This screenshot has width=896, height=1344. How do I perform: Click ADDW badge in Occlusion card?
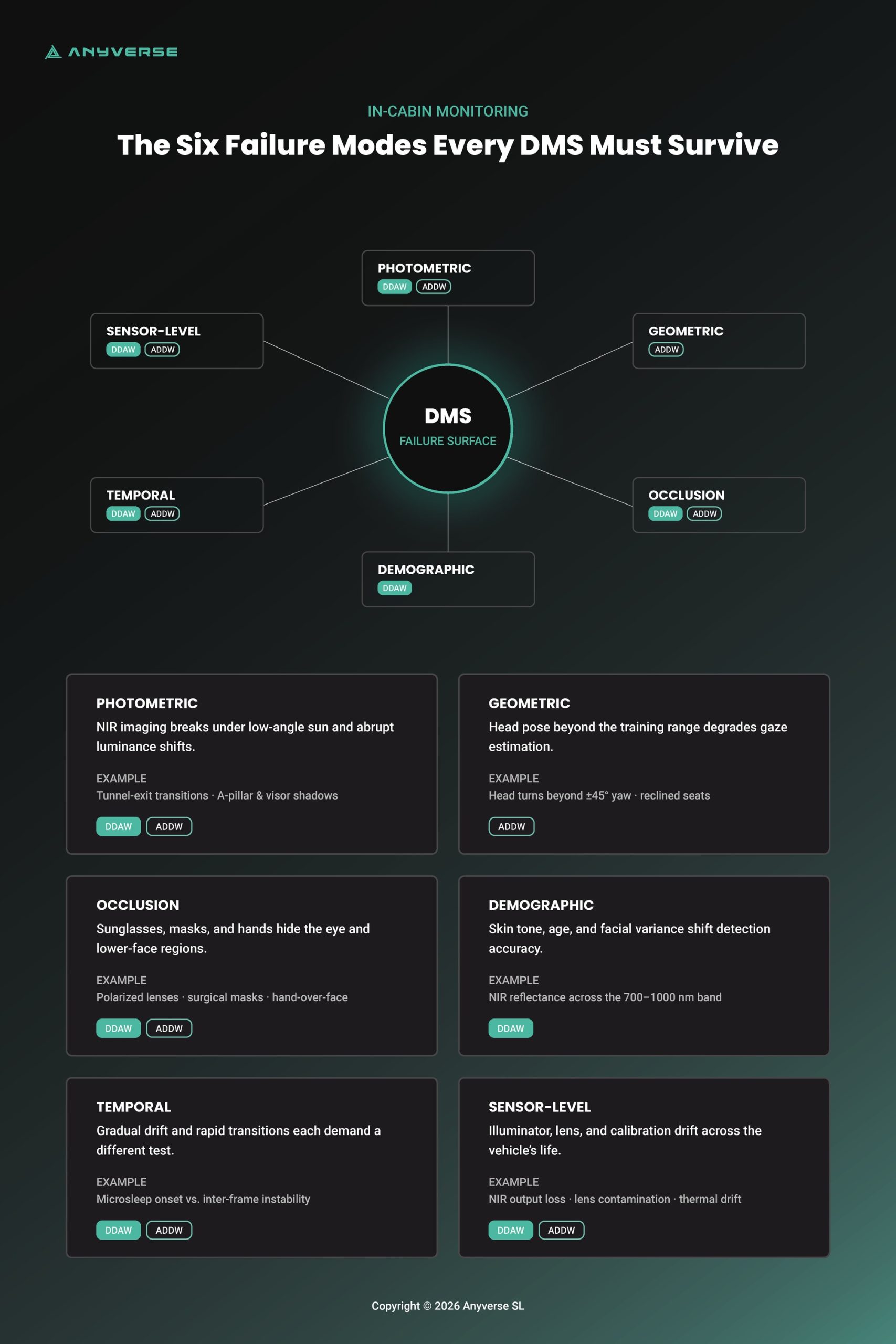169,1028
